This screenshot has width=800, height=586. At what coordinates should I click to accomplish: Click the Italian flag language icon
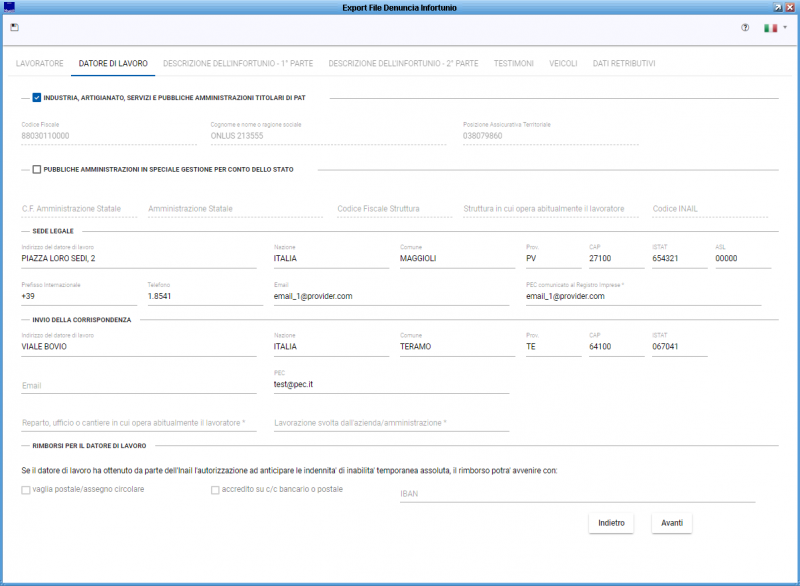pyautogui.click(x=770, y=28)
